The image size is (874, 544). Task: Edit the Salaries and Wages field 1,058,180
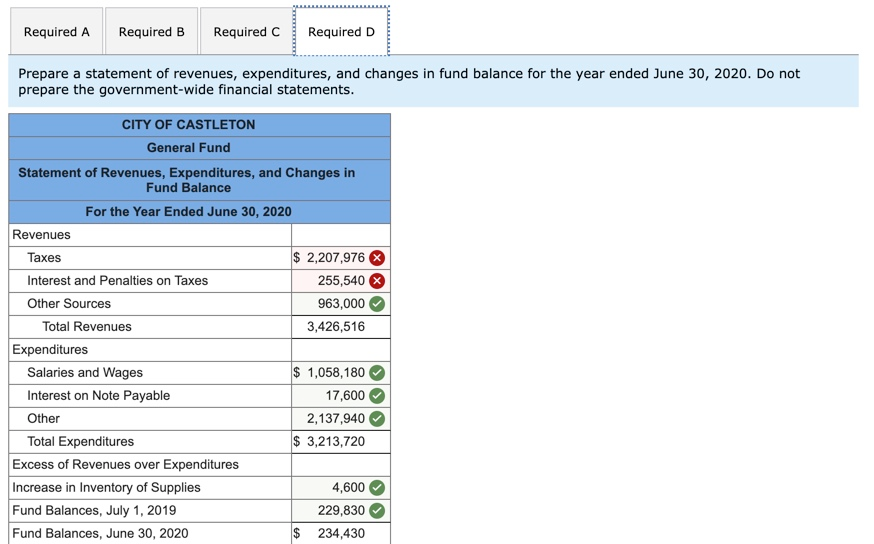pyautogui.click(x=341, y=373)
